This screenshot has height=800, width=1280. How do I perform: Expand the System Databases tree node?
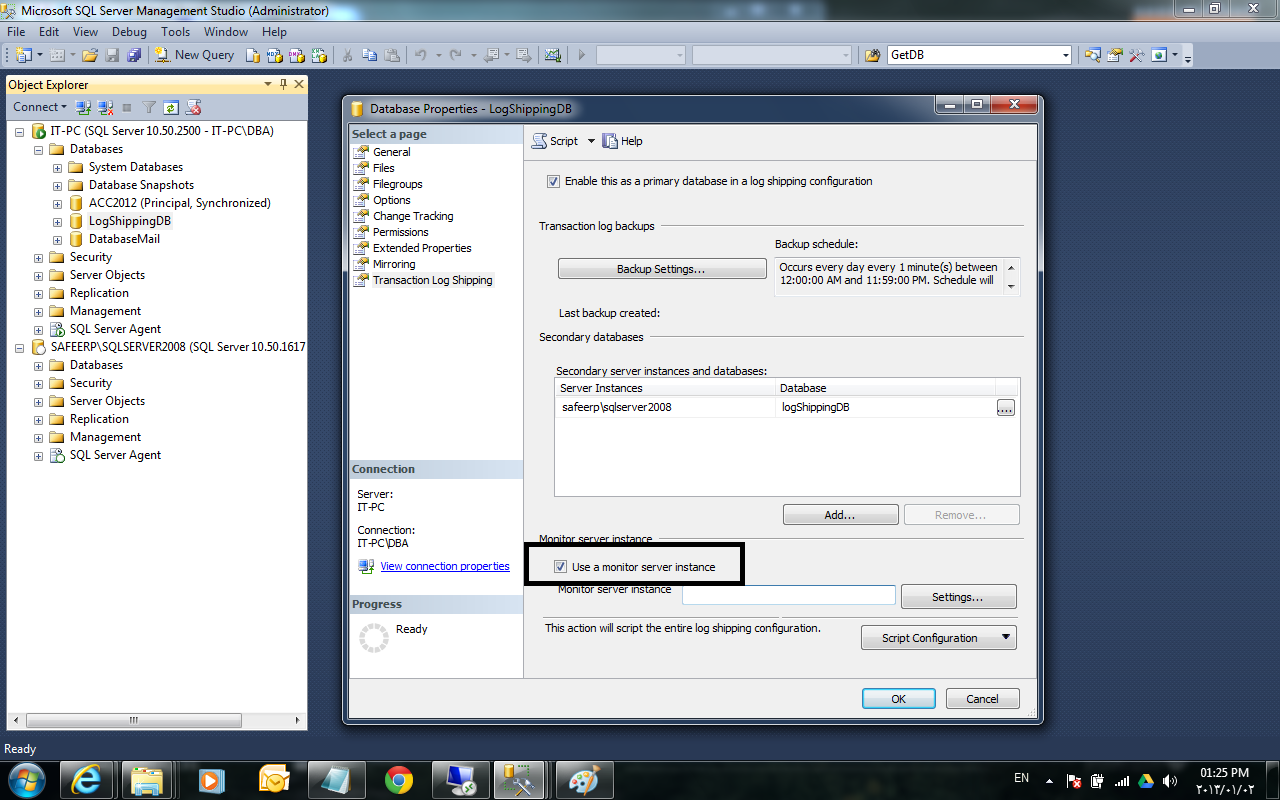[x=57, y=167]
